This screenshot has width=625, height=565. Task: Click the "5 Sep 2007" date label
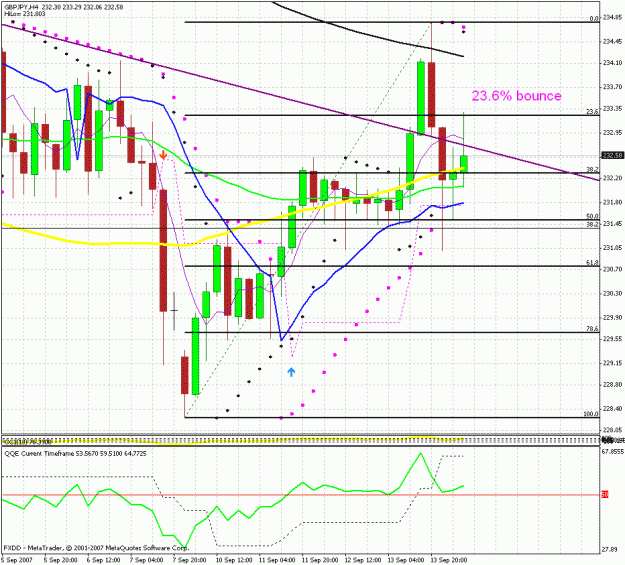point(18,560)
